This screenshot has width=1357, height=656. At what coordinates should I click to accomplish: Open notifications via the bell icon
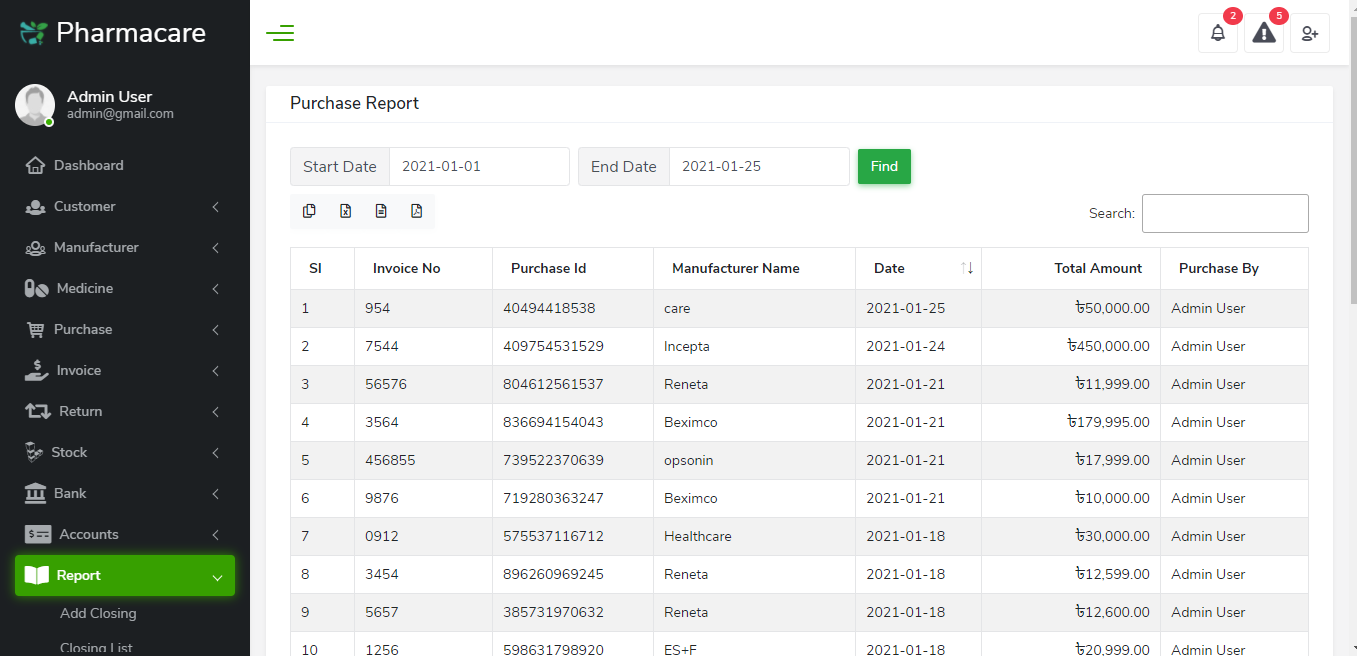pos(1217,33)
